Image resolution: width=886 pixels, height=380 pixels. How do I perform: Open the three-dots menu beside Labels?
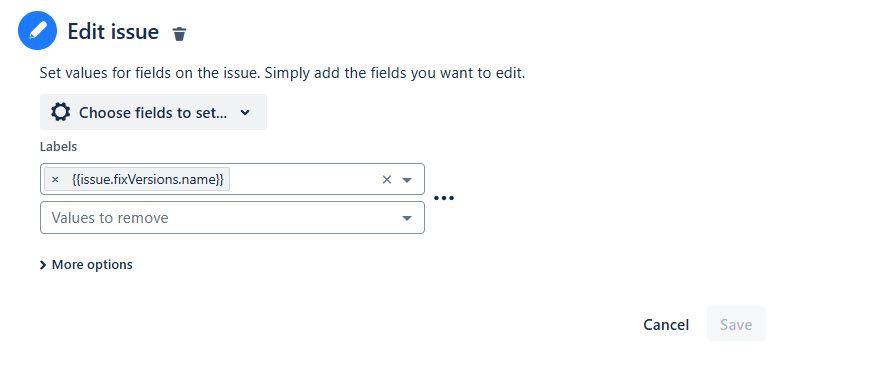point(444,198)
